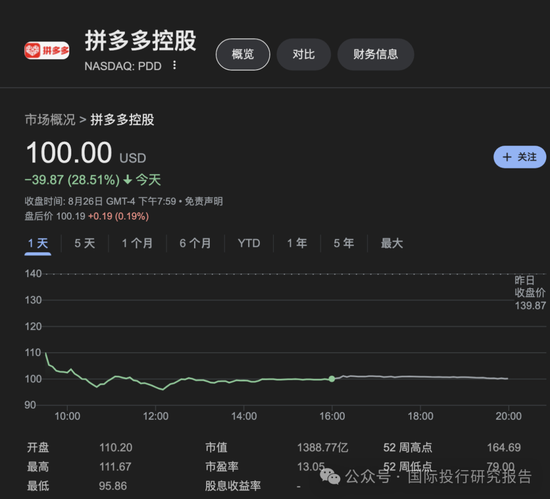Go to 市场概况 breadcrumb link
Screen dimensions: 550x499
[50, 120]
